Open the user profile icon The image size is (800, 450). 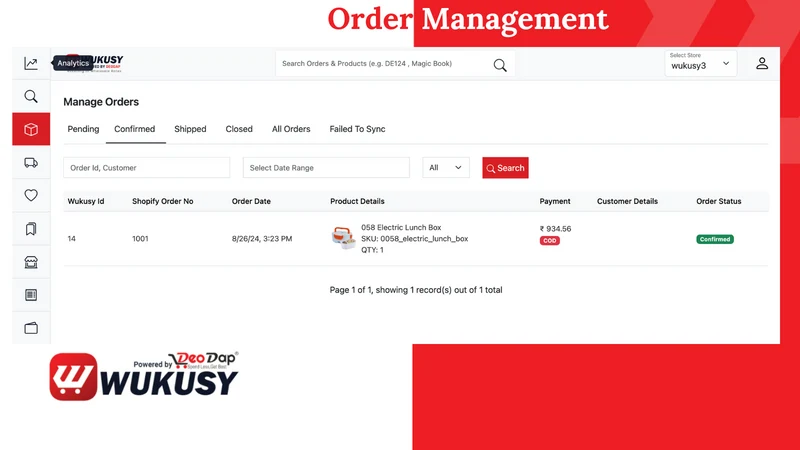(x=762, y=63)
